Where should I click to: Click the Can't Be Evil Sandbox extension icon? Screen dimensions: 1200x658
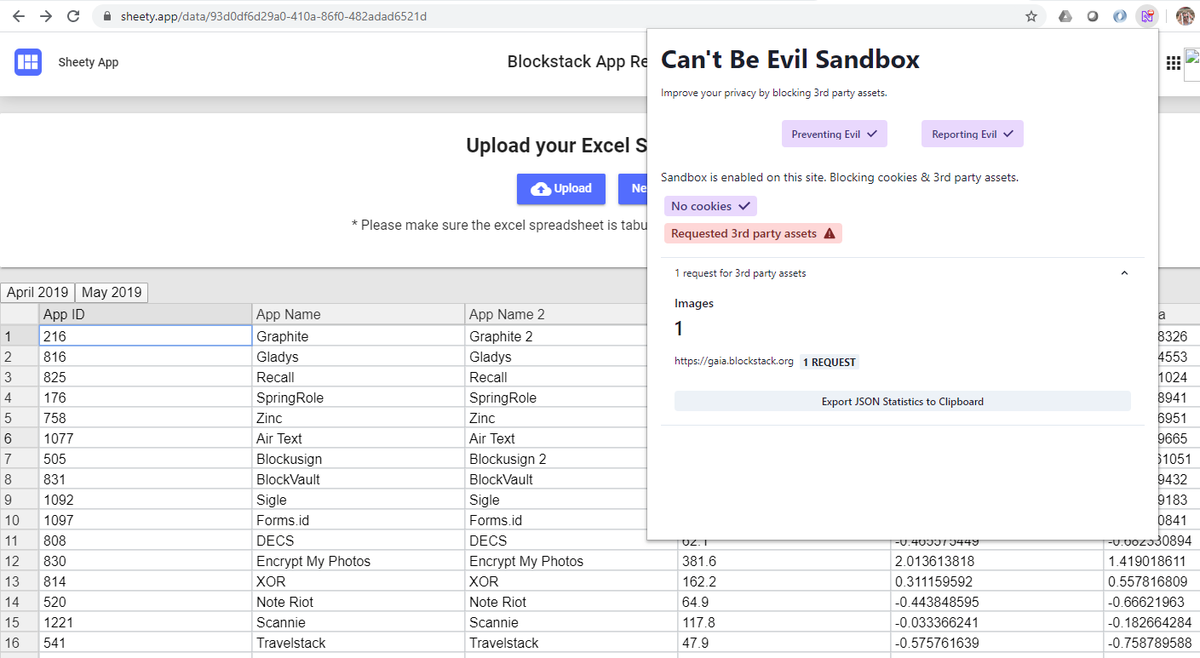coord(1148,17)
